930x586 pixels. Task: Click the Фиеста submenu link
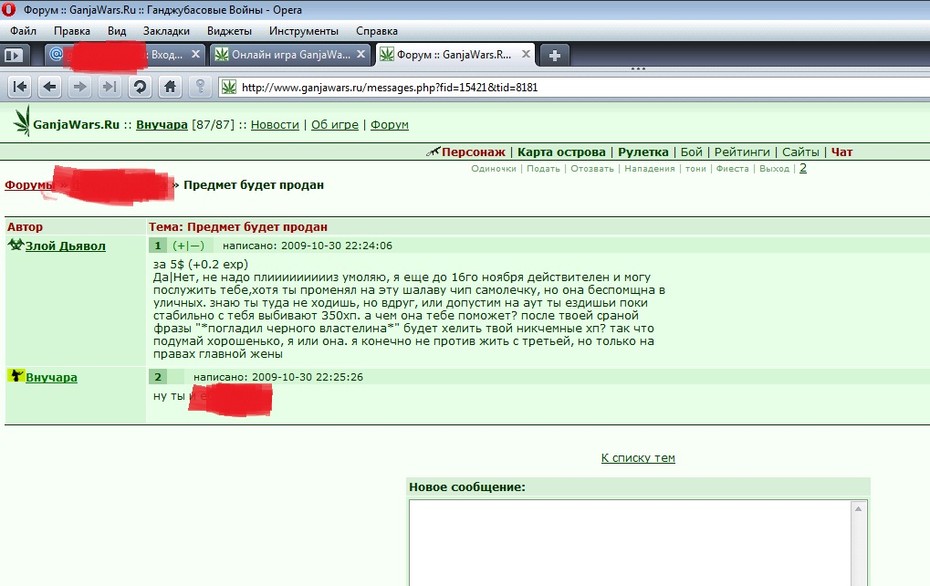[x=732, y=168]
